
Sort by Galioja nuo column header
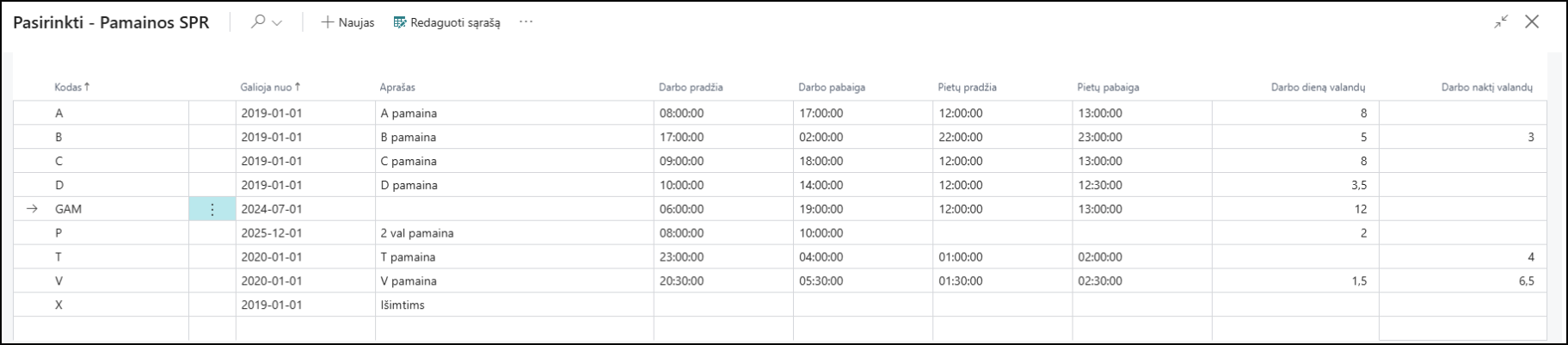click(271, 87)
